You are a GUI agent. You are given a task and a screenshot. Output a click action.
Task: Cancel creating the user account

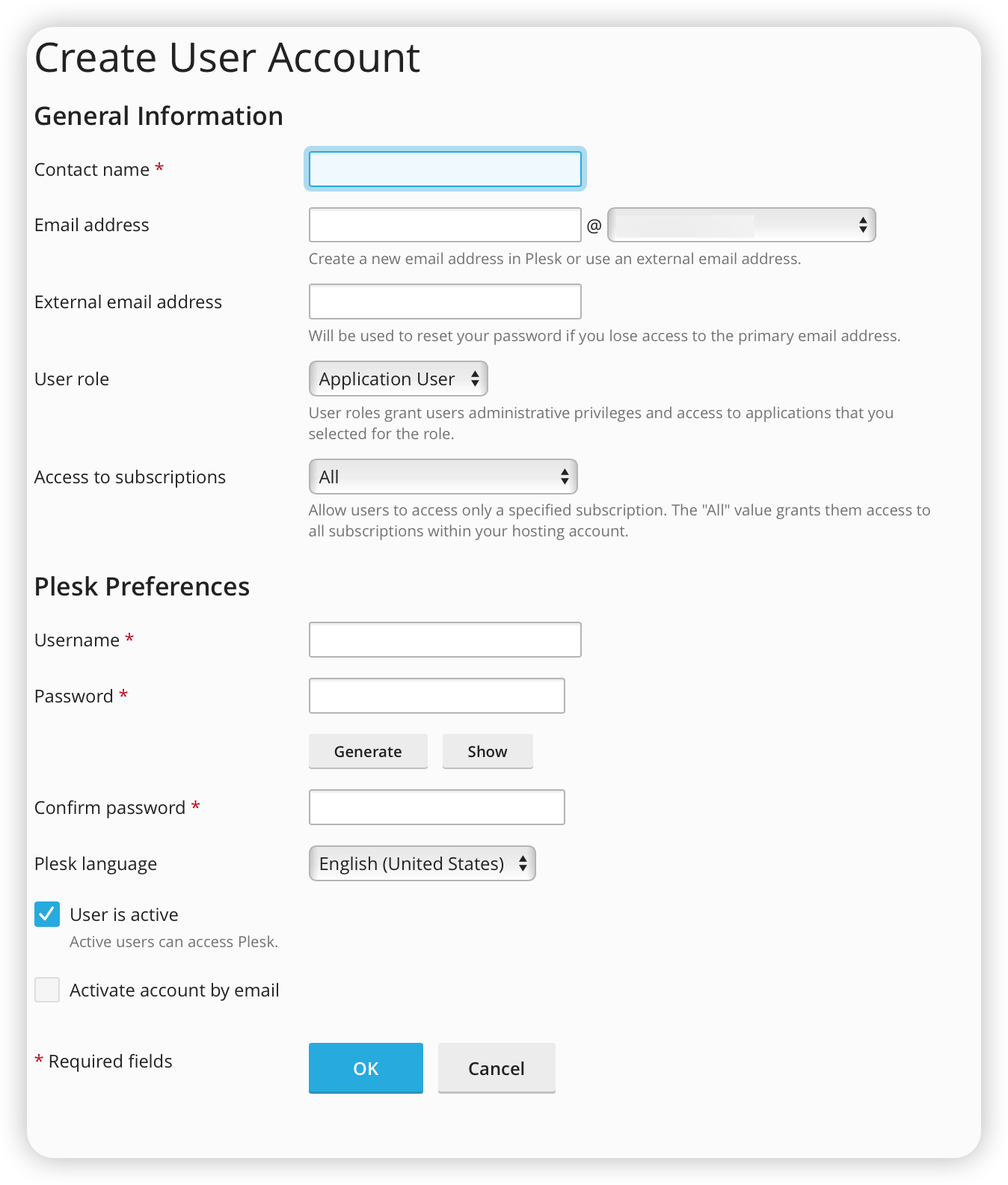[x=496, y=1068]
